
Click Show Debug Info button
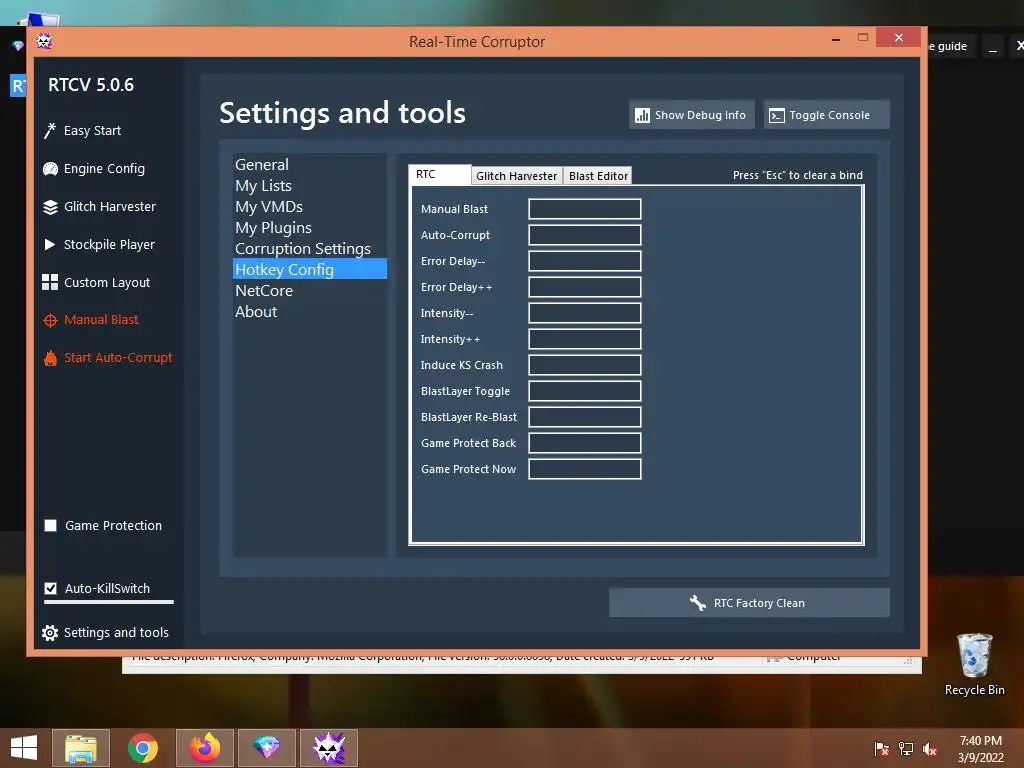tap(692, 115)
